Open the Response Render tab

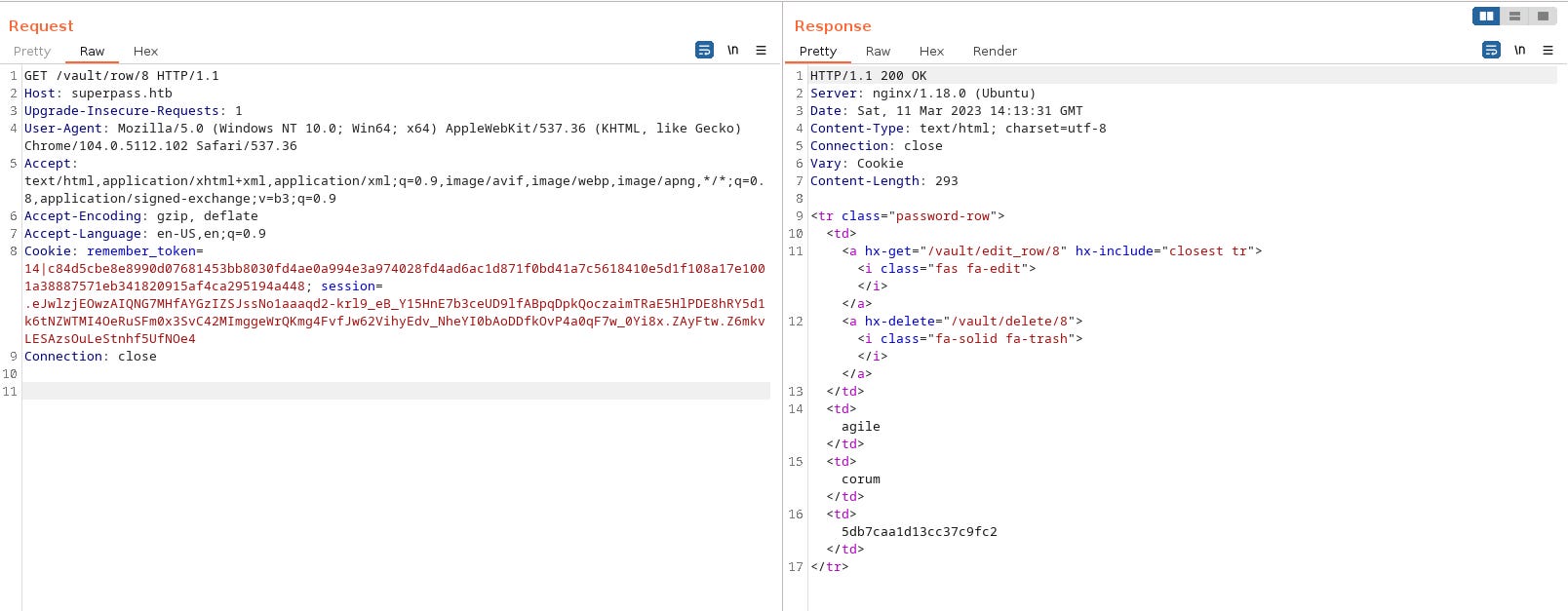pos(995,52)
